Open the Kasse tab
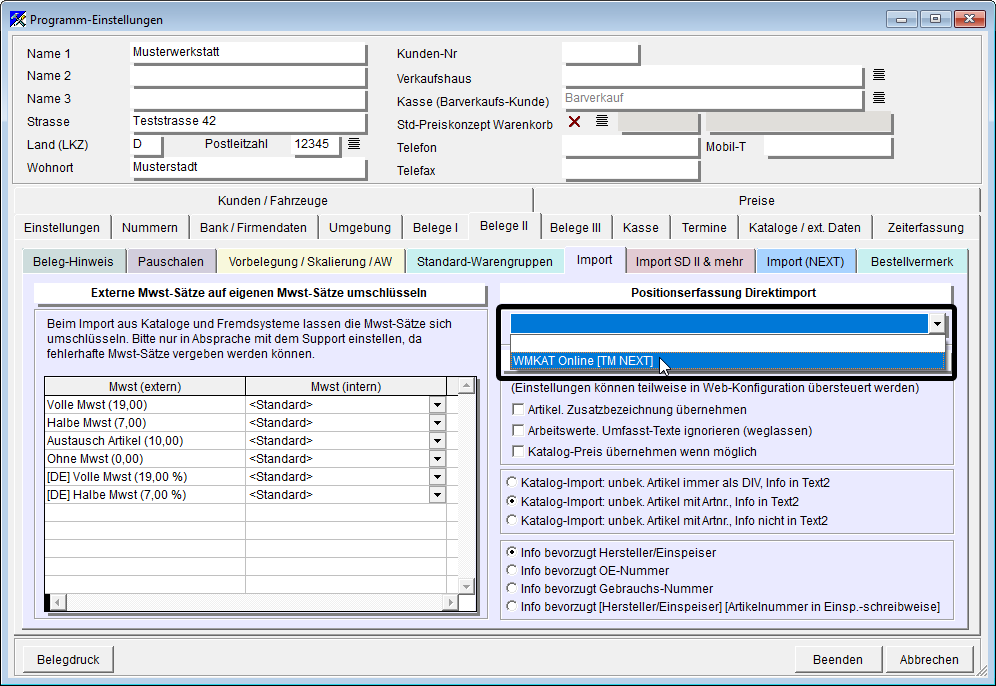Image resolution: width=996 pixels, height=686 pixels. [x=640, y=227]
